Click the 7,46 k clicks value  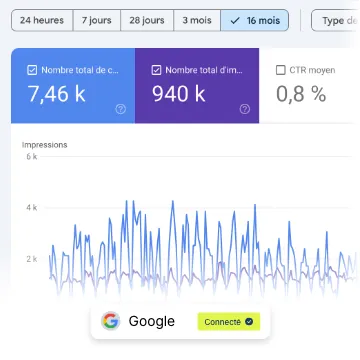click(56, 94)
